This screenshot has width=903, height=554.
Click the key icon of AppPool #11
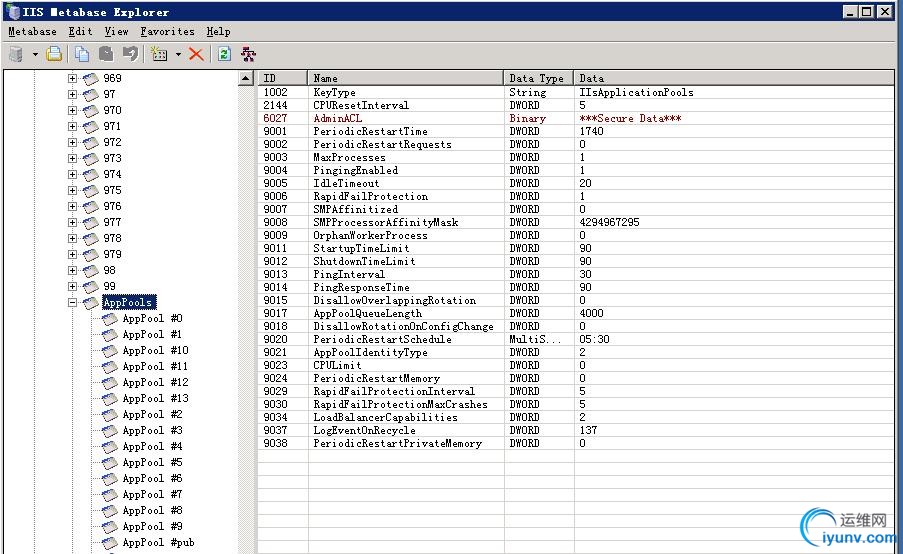point(109,367)
